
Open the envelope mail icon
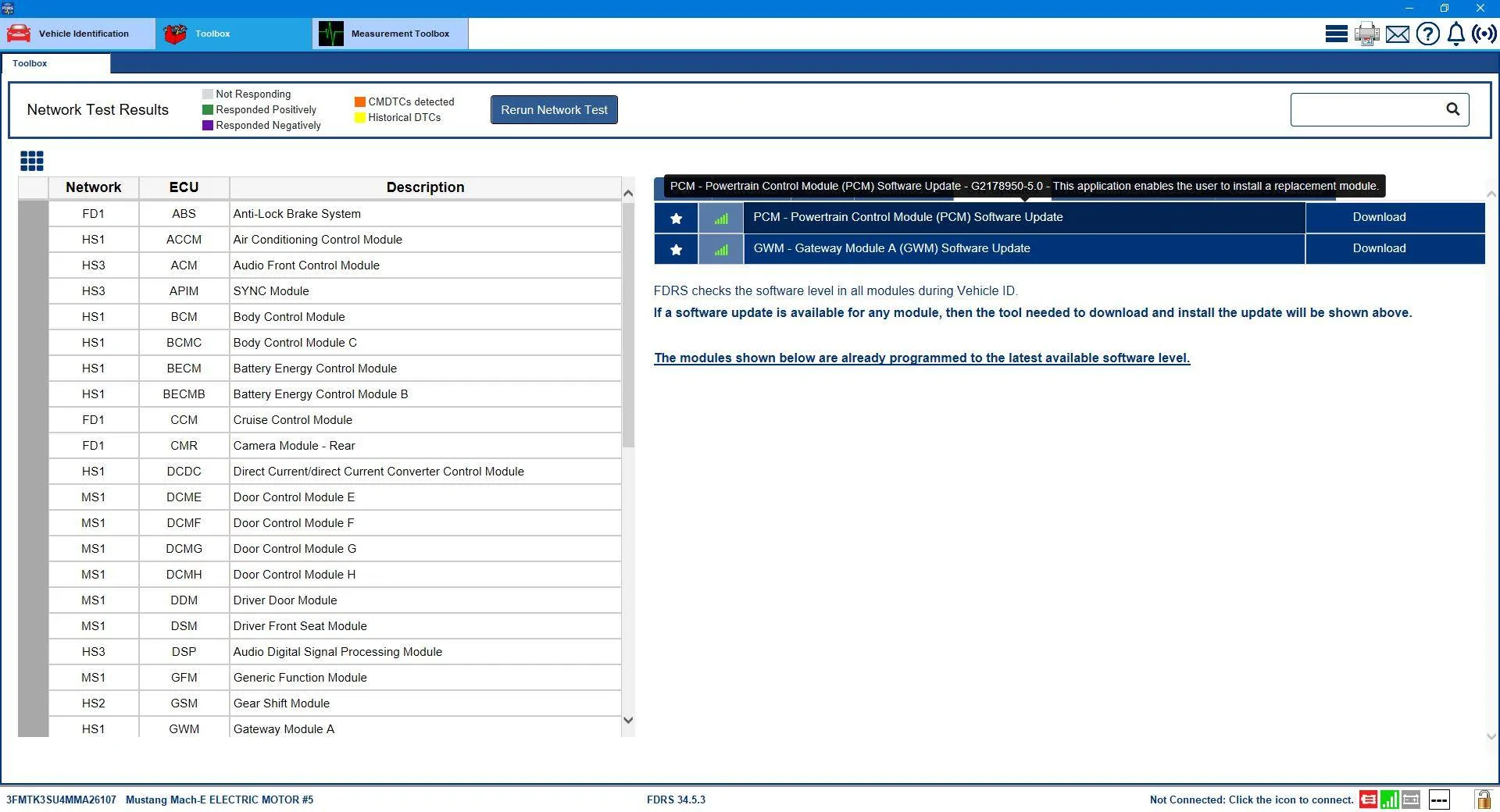pos(1398,34)
